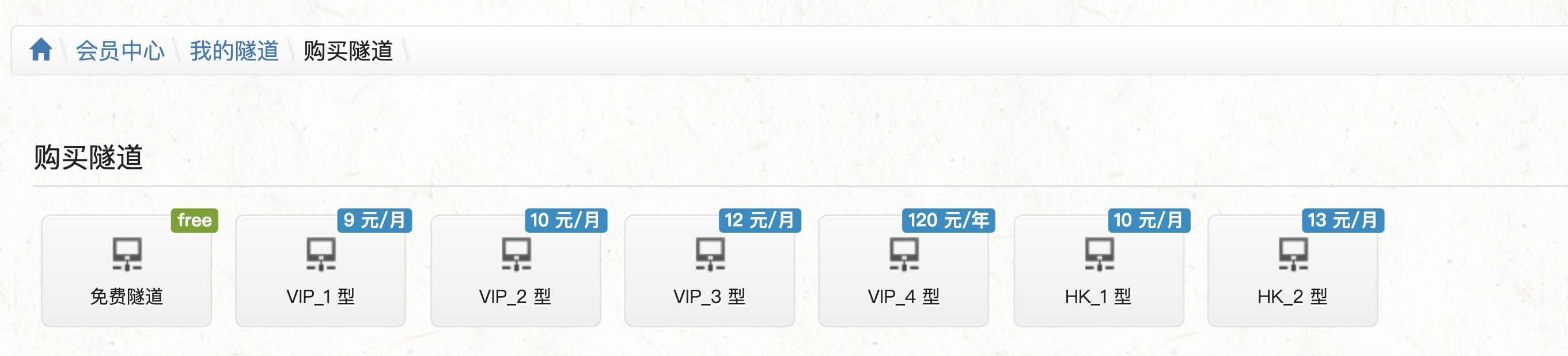Click the 购买隧道 page heading
Screen dimensions: 1568x356
click(88, 158)
